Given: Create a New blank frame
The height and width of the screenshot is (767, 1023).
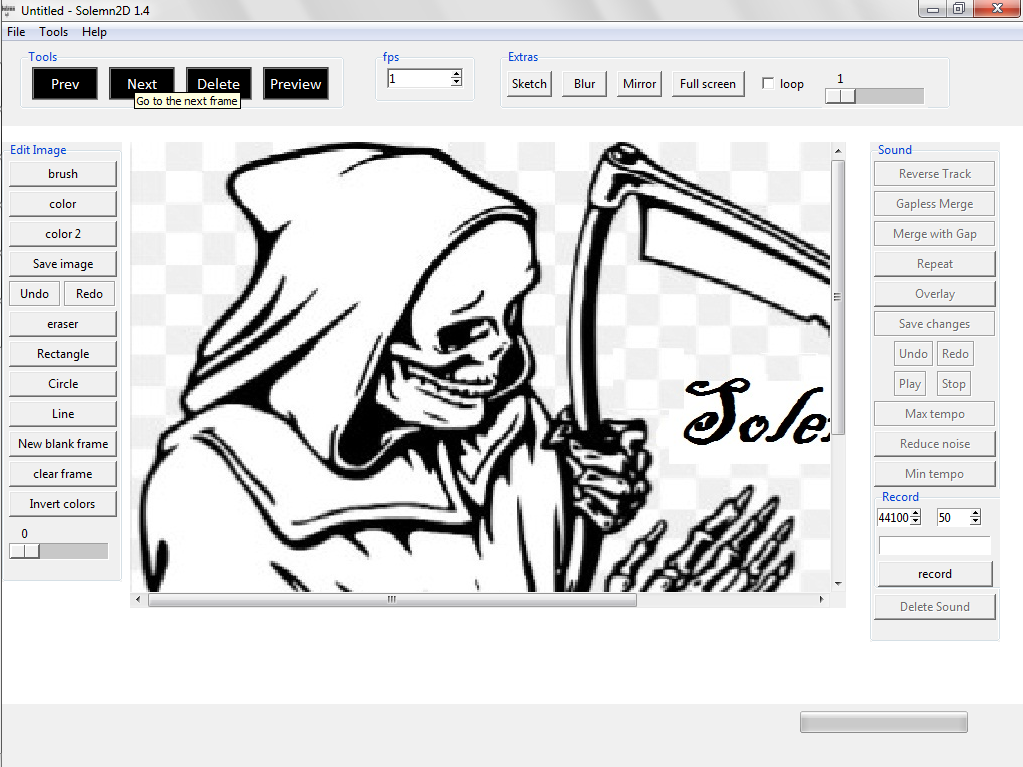Looking at the screenshot, I should click(63, 444).
